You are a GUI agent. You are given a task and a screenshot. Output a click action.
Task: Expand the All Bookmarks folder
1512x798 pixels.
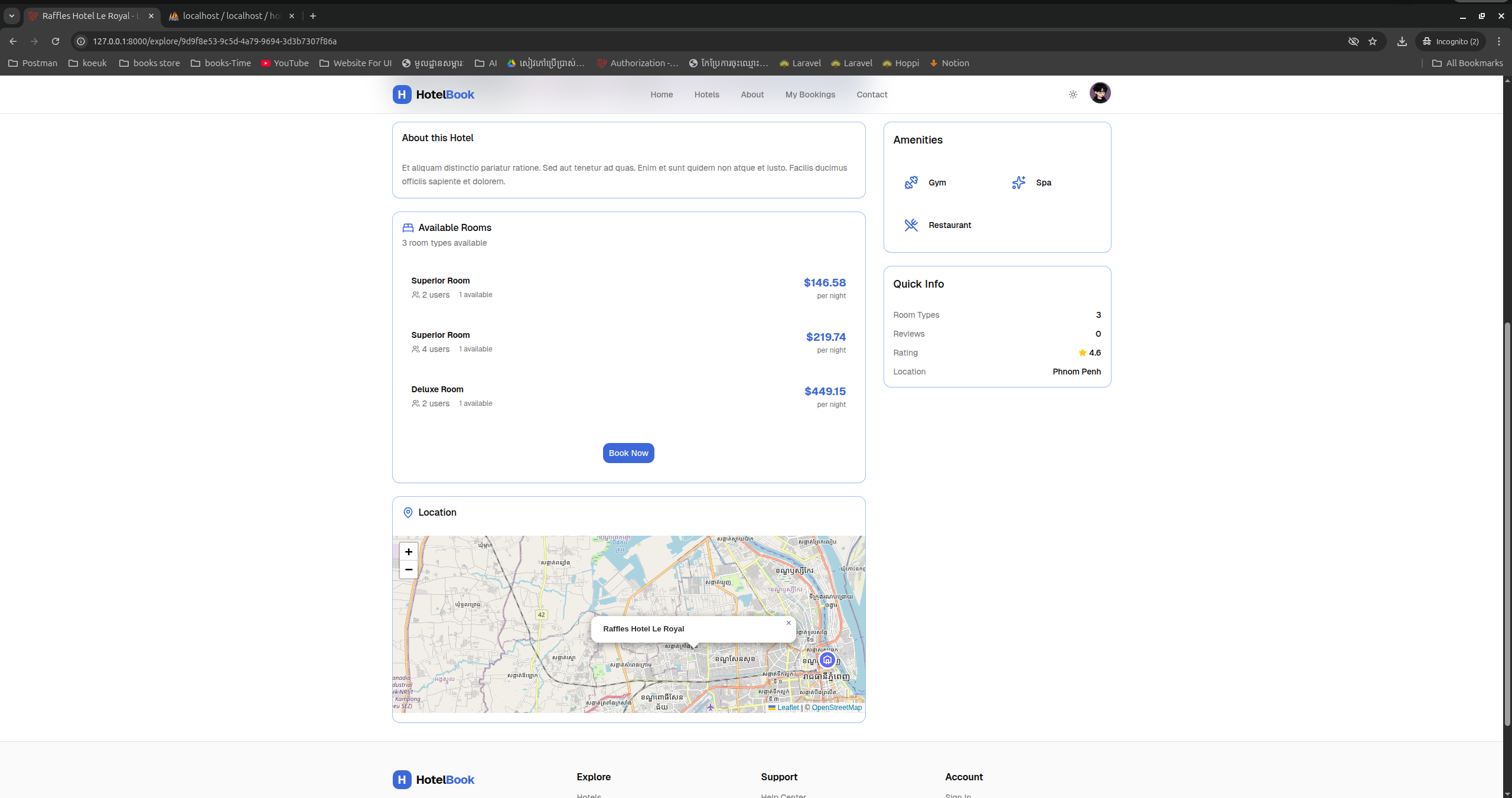click(1468, 63)
